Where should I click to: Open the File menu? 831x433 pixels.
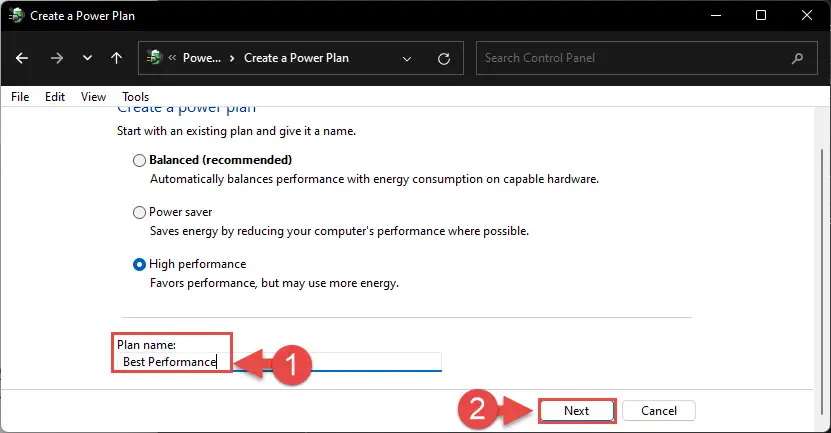pyautogui.click(x=20, y=97)
